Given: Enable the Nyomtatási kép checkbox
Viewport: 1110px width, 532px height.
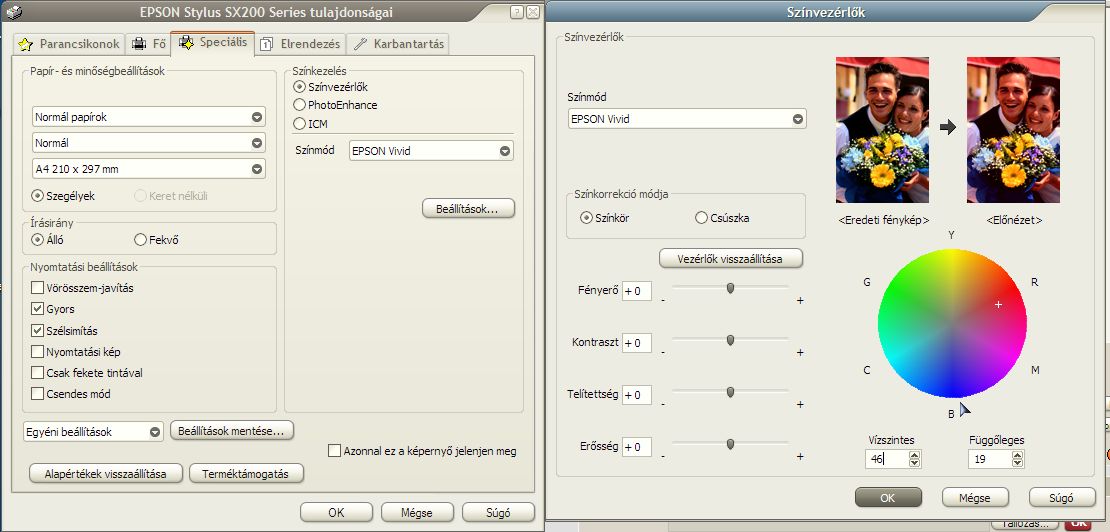Looking at the screenshot, I should click(x=38, y=352).
